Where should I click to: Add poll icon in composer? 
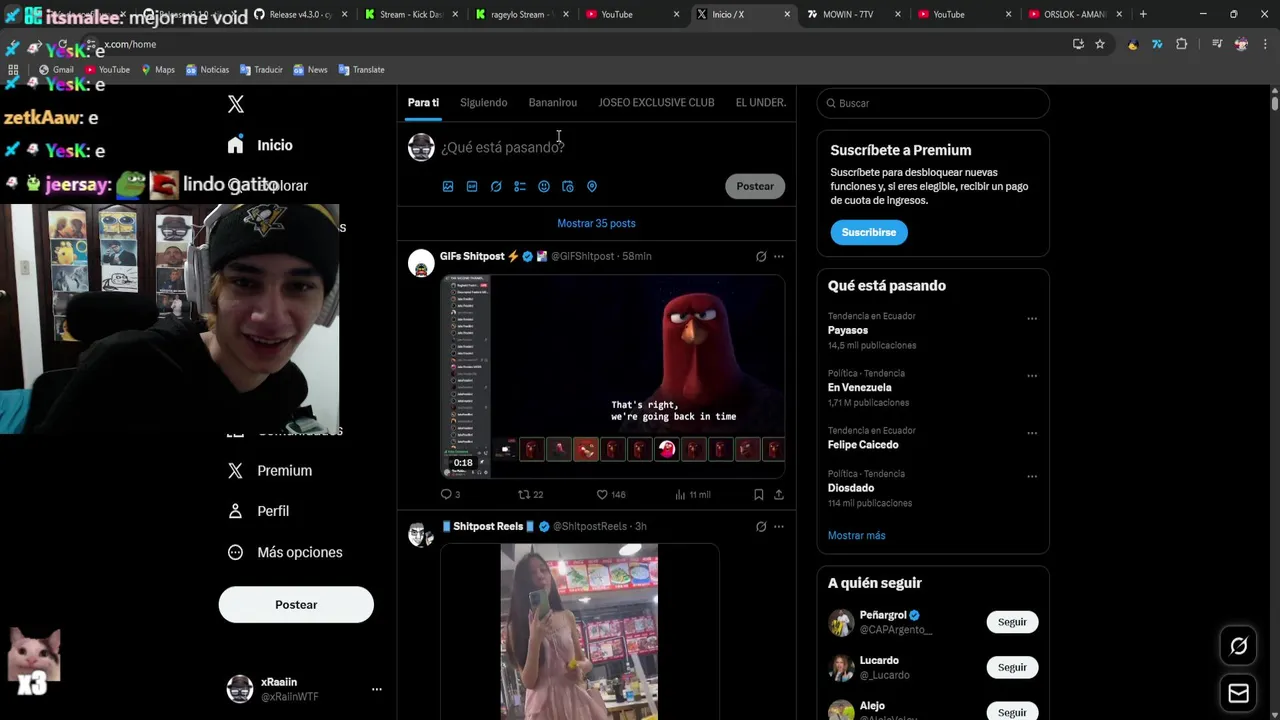pos(520,186)
